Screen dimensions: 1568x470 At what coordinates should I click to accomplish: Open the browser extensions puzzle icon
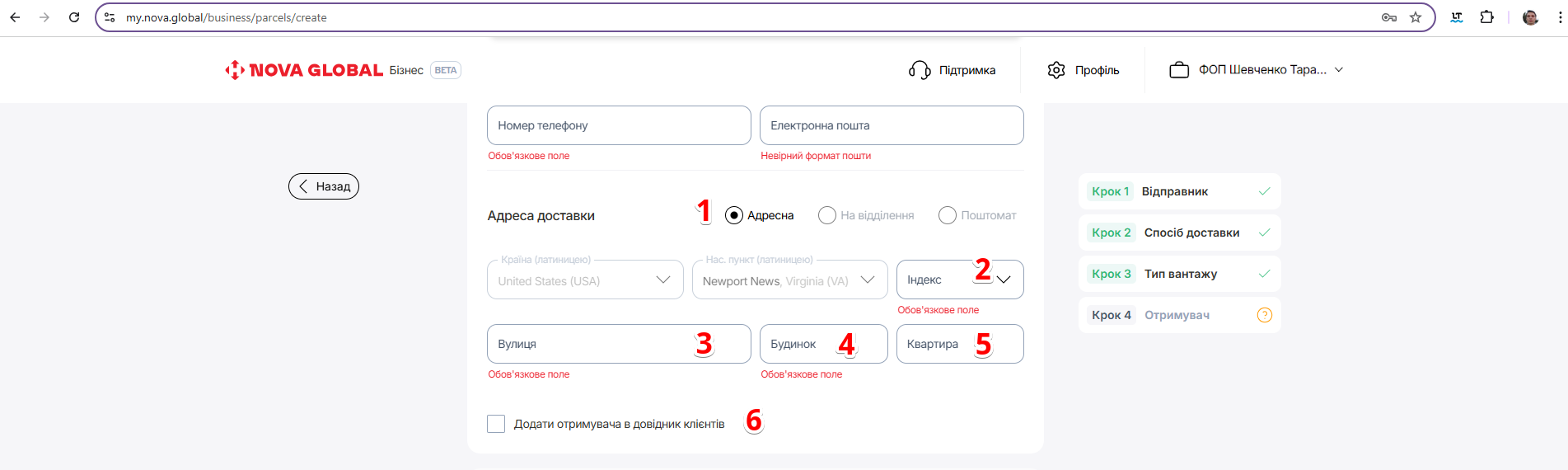(1487, 17)
